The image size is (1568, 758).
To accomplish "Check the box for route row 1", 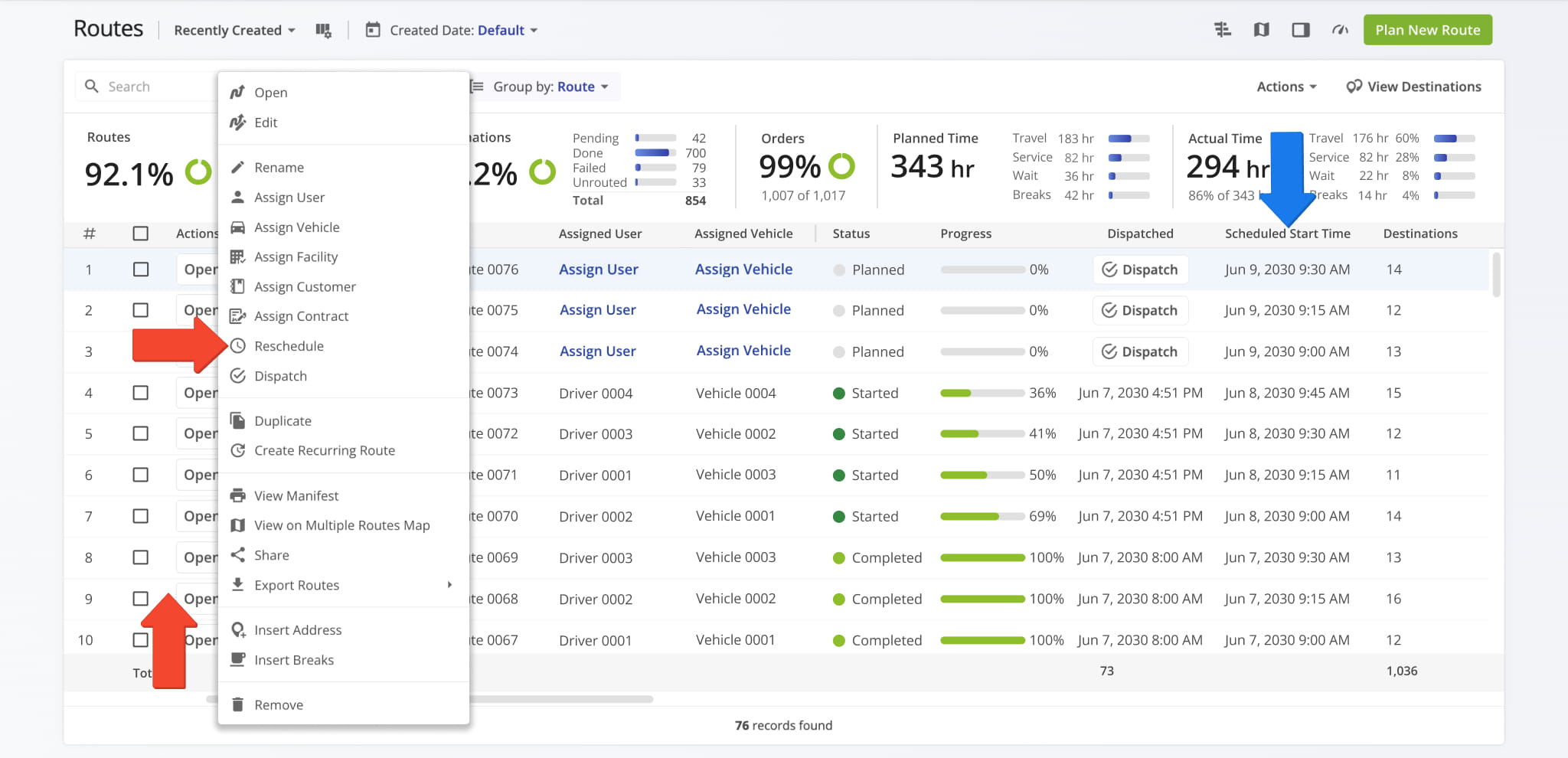I will tap(141, 270).
